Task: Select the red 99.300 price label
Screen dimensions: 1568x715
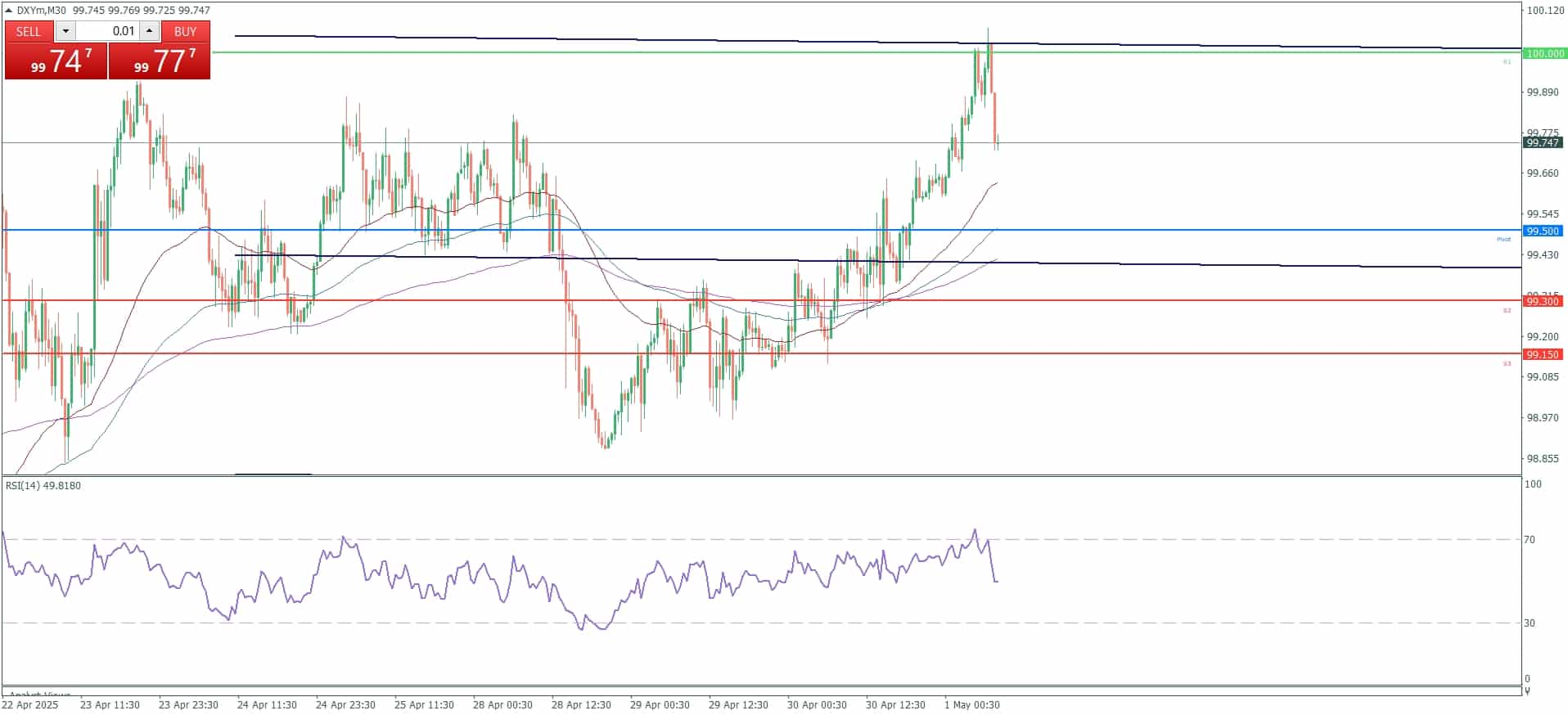Action: (1543, 302)
